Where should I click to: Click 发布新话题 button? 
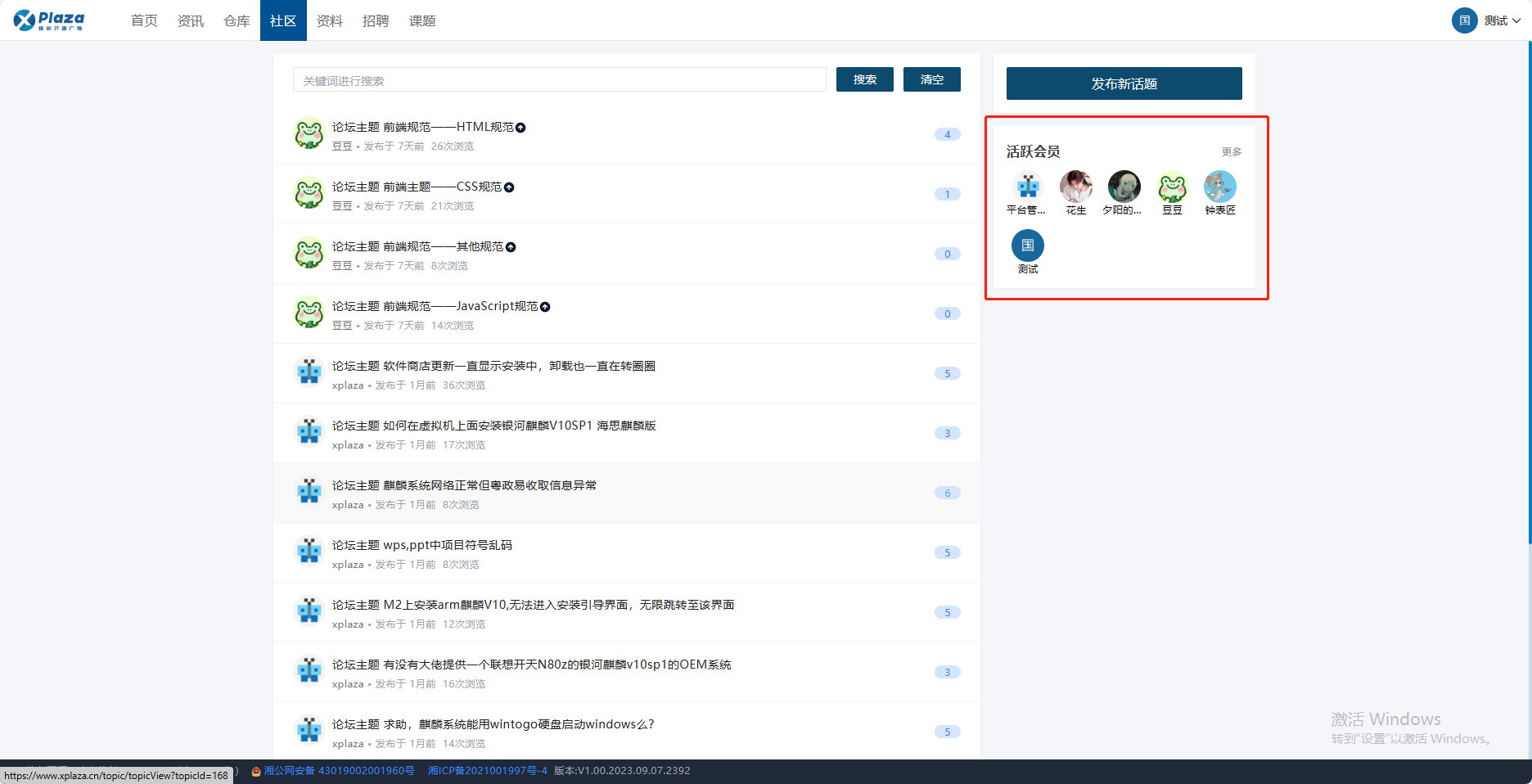click(x=1124, y=83)
